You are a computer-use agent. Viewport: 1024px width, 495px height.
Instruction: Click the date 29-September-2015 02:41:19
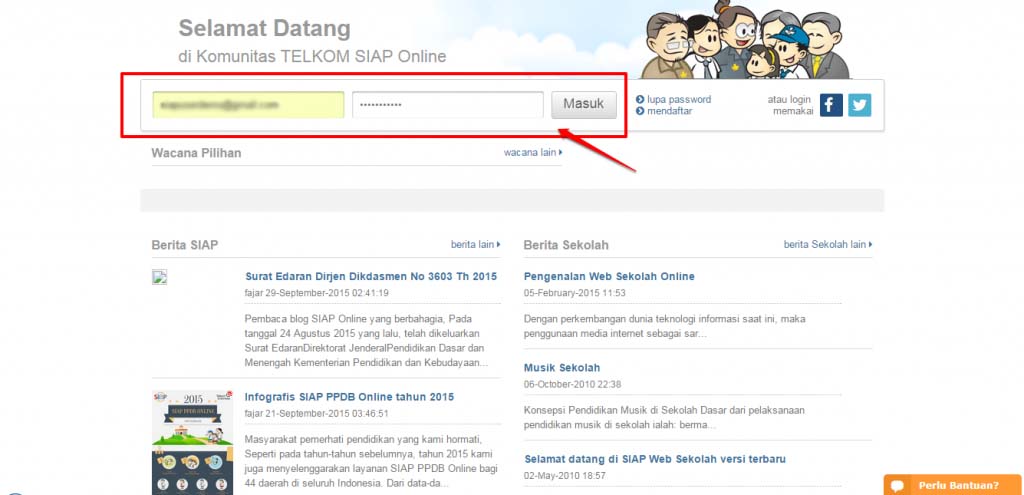(x=328, y=293)
